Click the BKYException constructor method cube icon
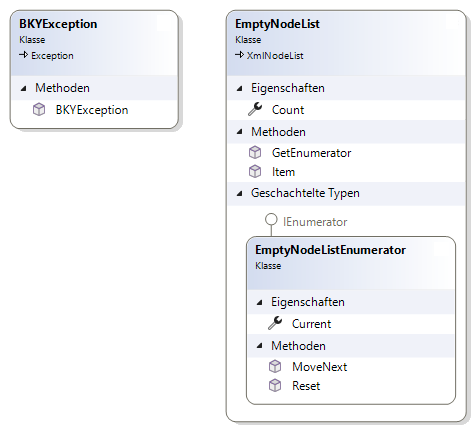Viewport: 475px width, 430px height. click(39, 110)
